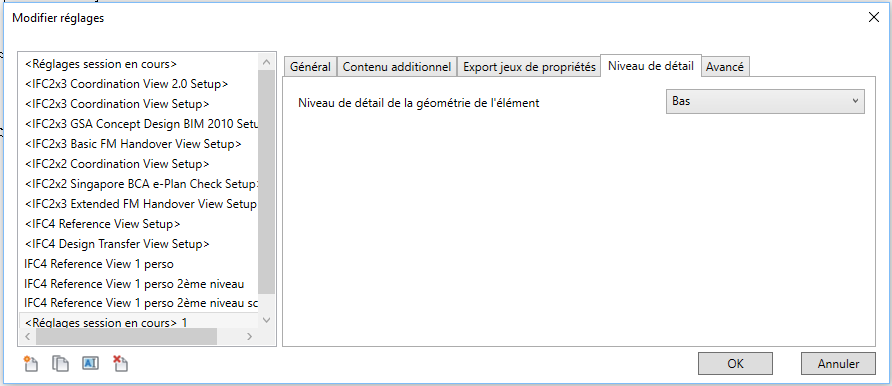Click the Niveau de détail de la géométrie label
The image size is (892, 386).
pyautogui.click(x=419, y=103)
